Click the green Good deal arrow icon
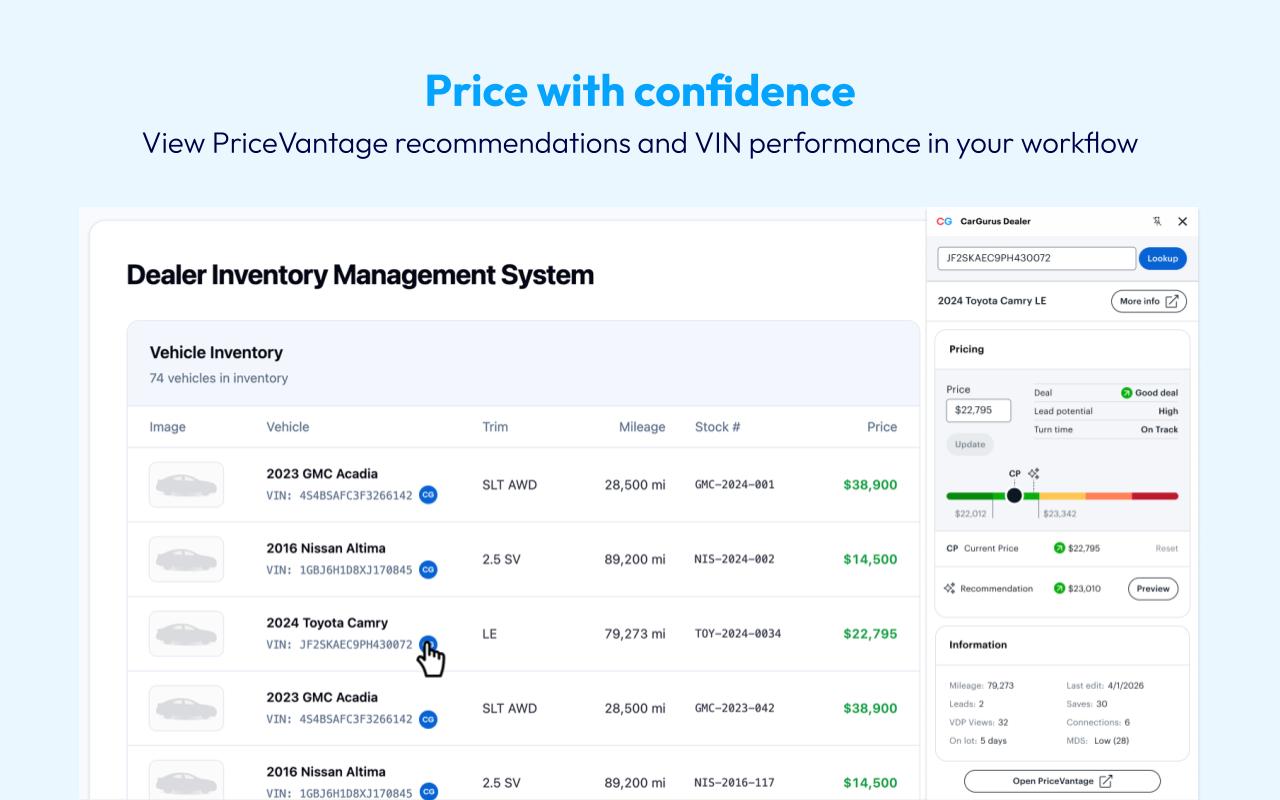Screen dimensions: 1280x800 (x=1126, y=393)
